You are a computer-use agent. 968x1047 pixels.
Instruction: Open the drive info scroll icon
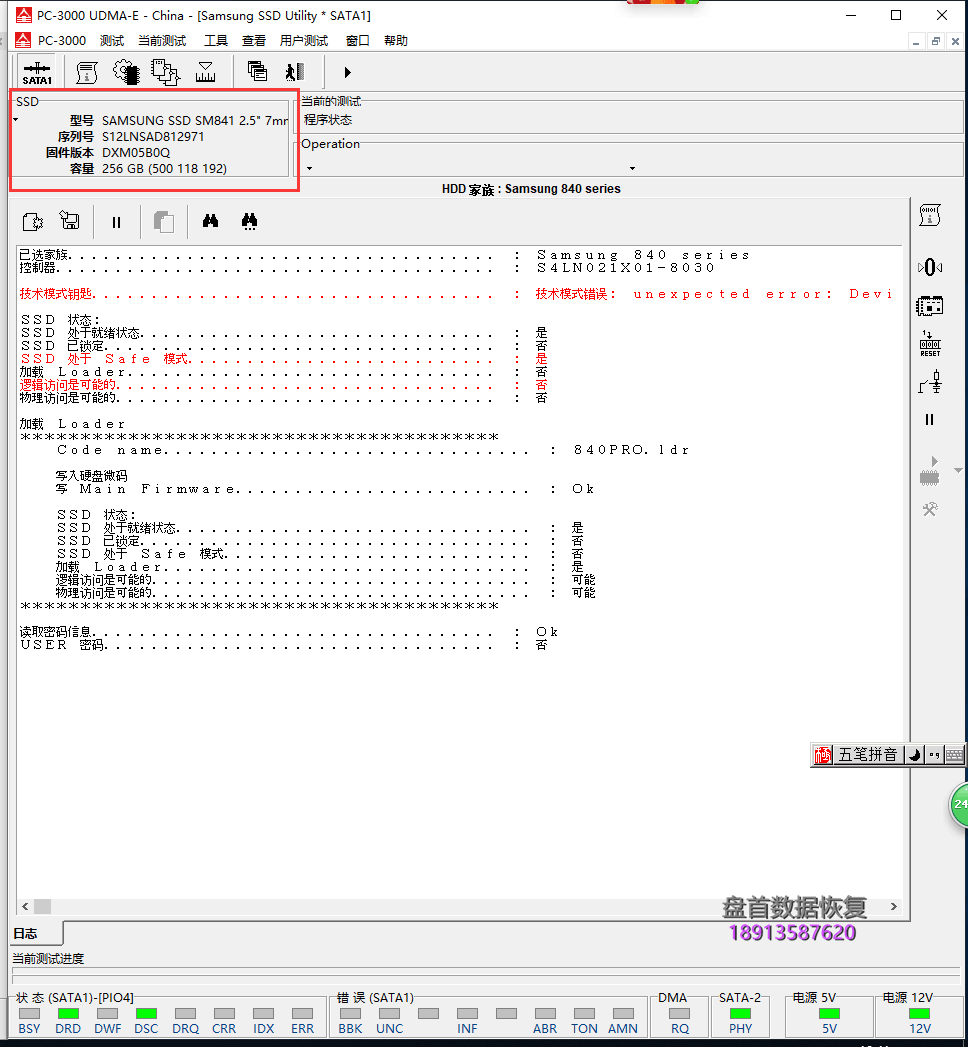click(x=87, y=72)
